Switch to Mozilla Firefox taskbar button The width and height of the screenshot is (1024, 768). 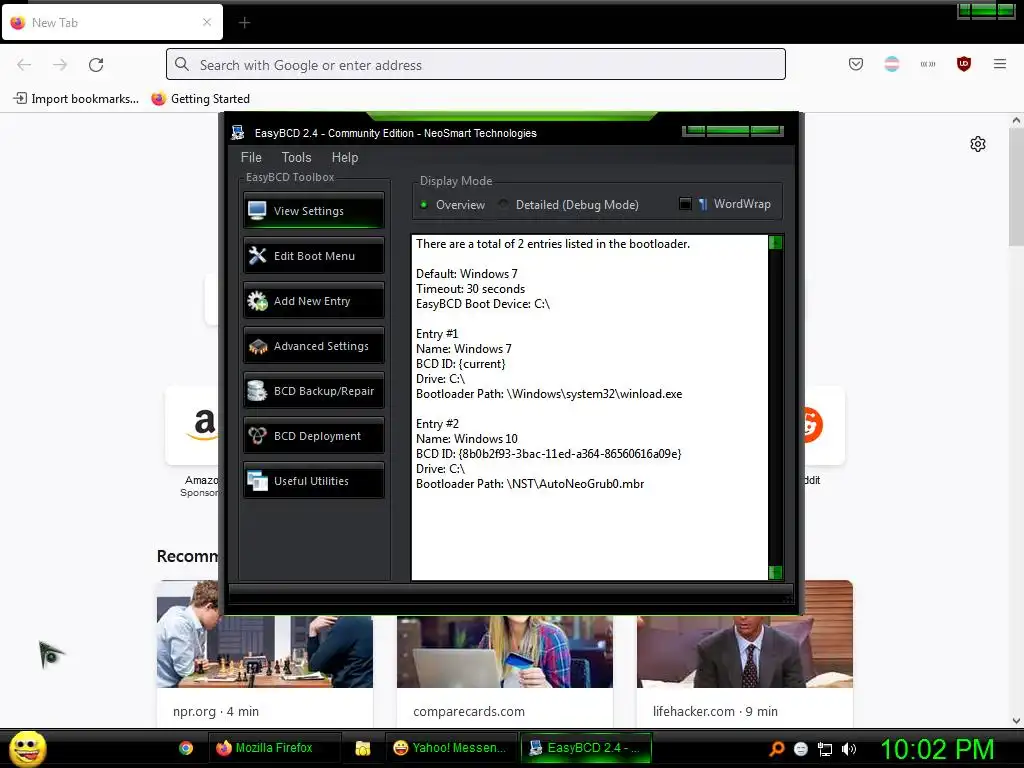point(274,748)
